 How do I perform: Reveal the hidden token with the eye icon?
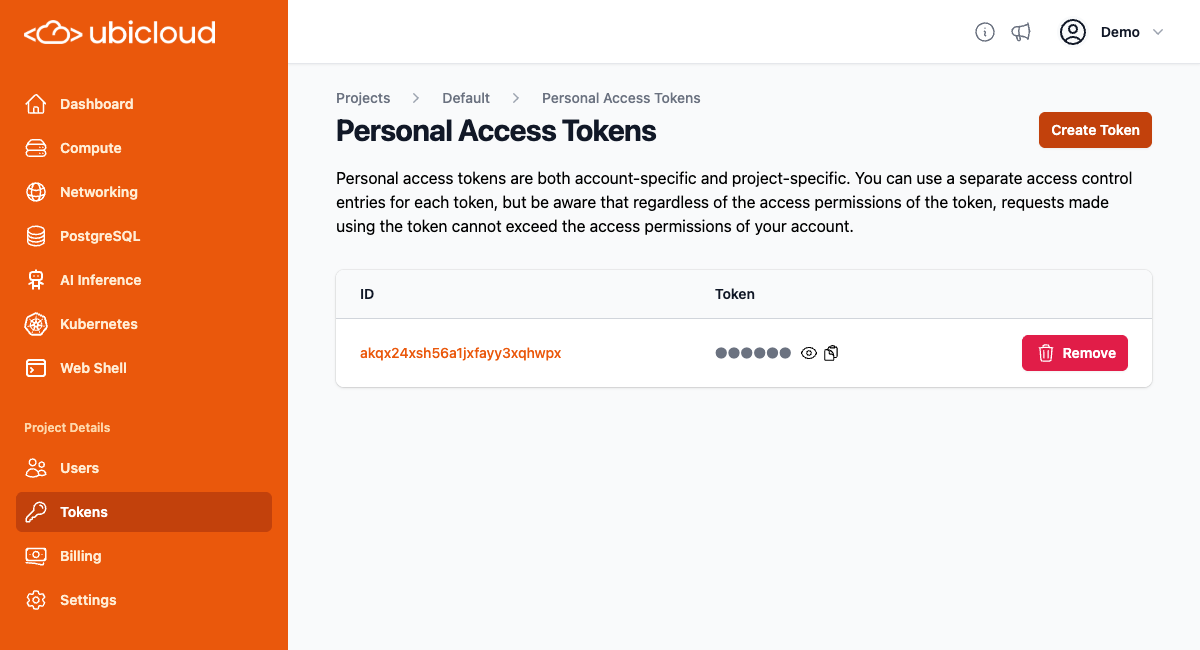(x=808, y=353)
